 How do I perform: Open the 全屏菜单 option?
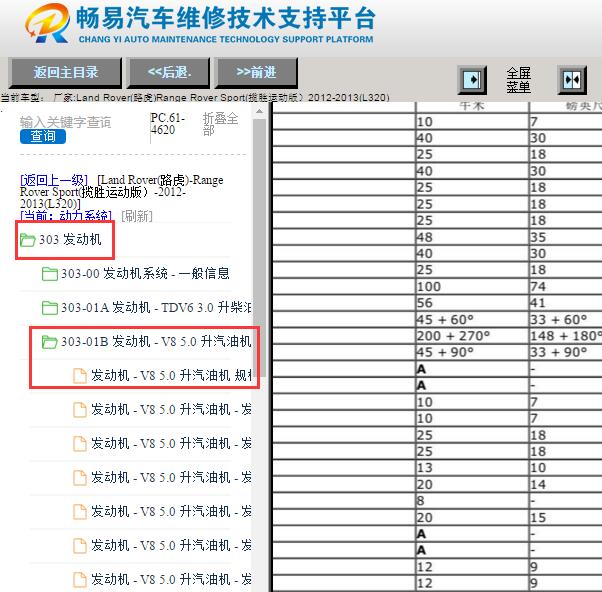pyautogui.click(x=518, y=80)
